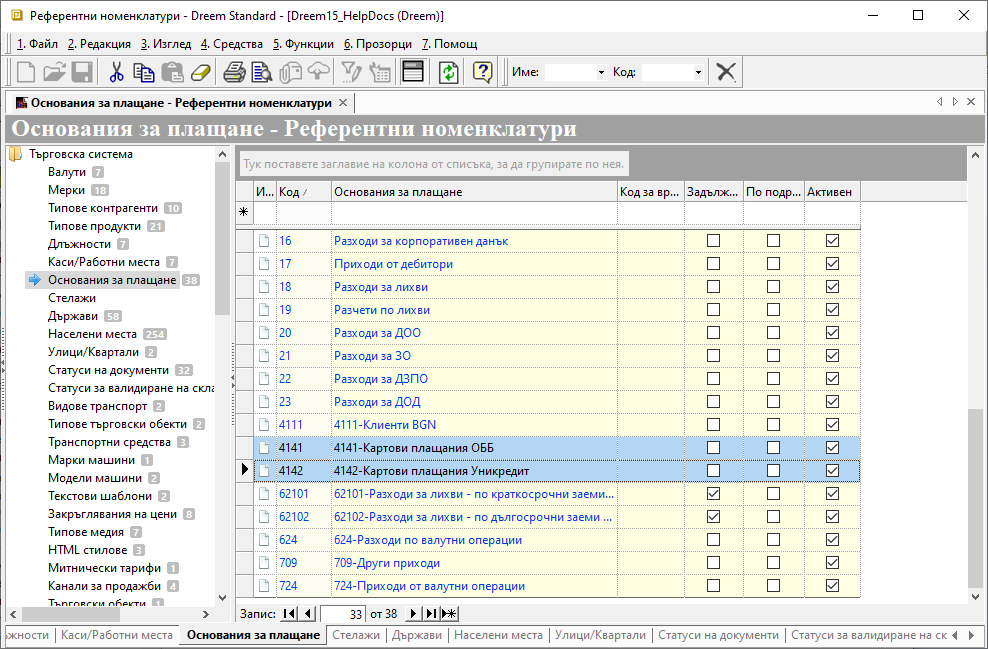Click the record number input field
This screenshot has height=649, width=988.
coord(343,613)
